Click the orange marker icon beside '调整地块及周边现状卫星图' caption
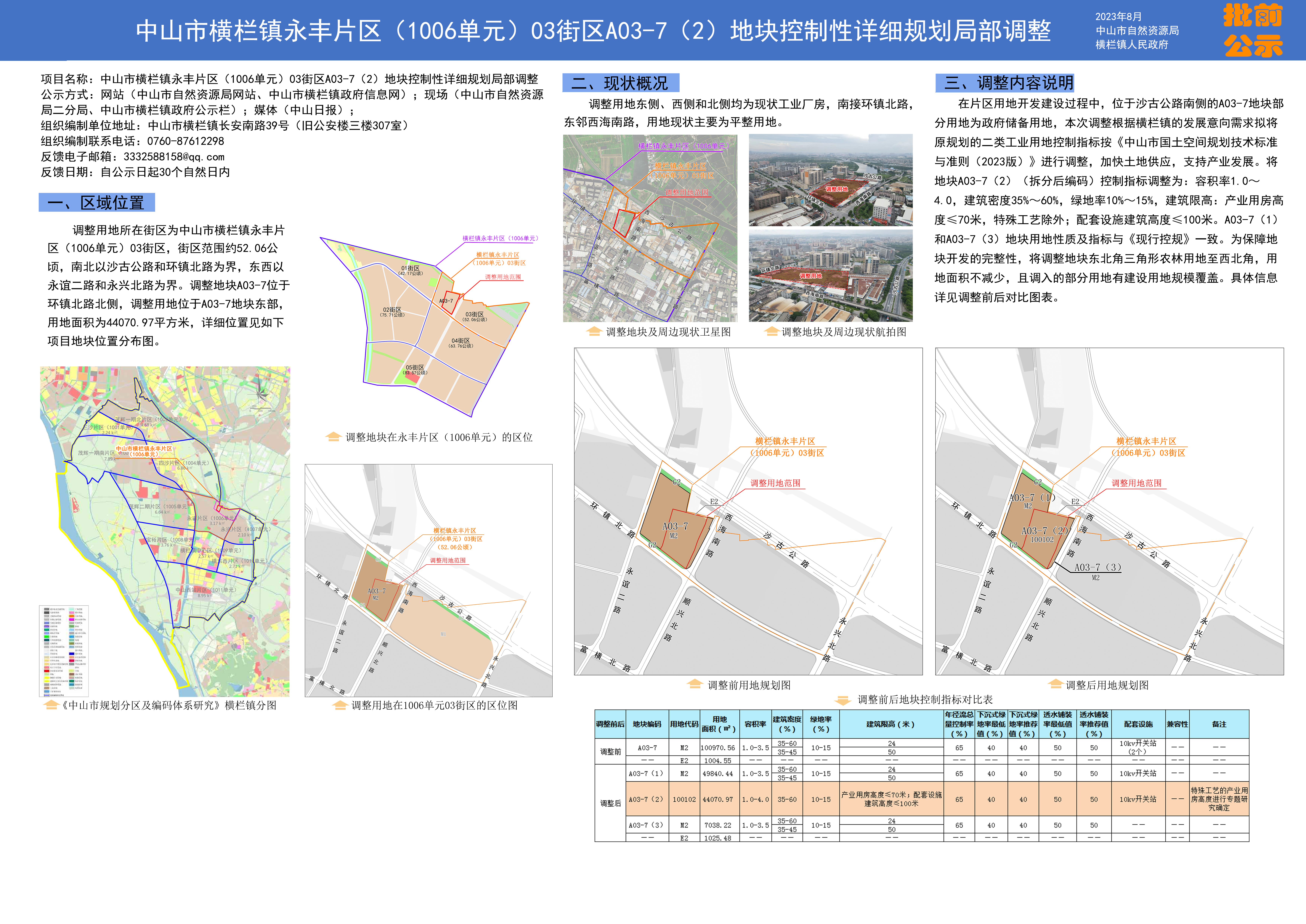 click(594, 331)
